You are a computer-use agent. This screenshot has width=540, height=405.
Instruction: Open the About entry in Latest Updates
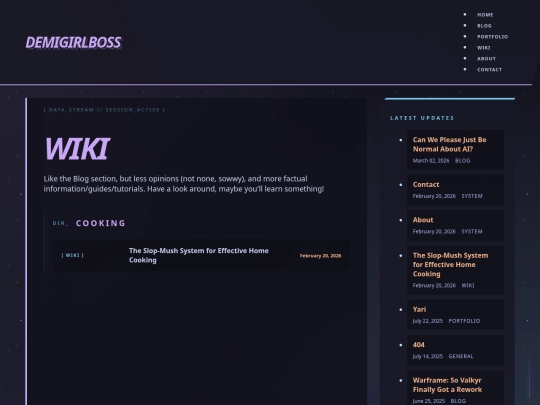pos(423,220)
